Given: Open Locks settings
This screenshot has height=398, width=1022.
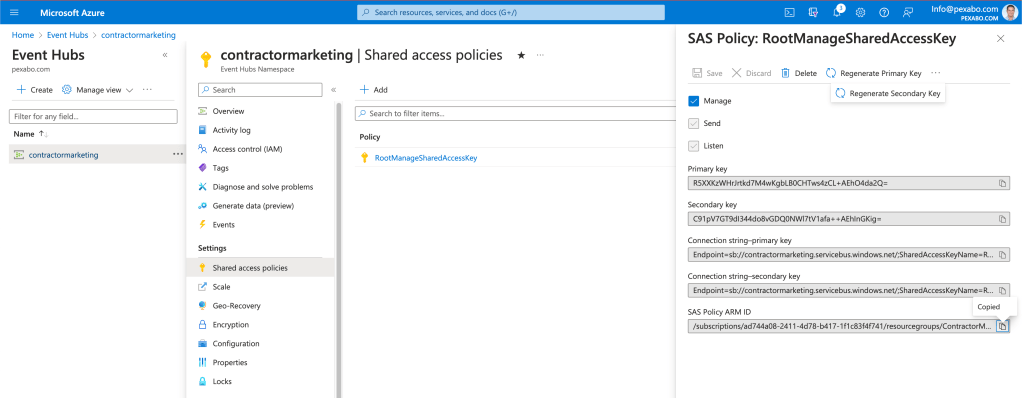Looking at the screenshot, I should (x=222, y=381).
